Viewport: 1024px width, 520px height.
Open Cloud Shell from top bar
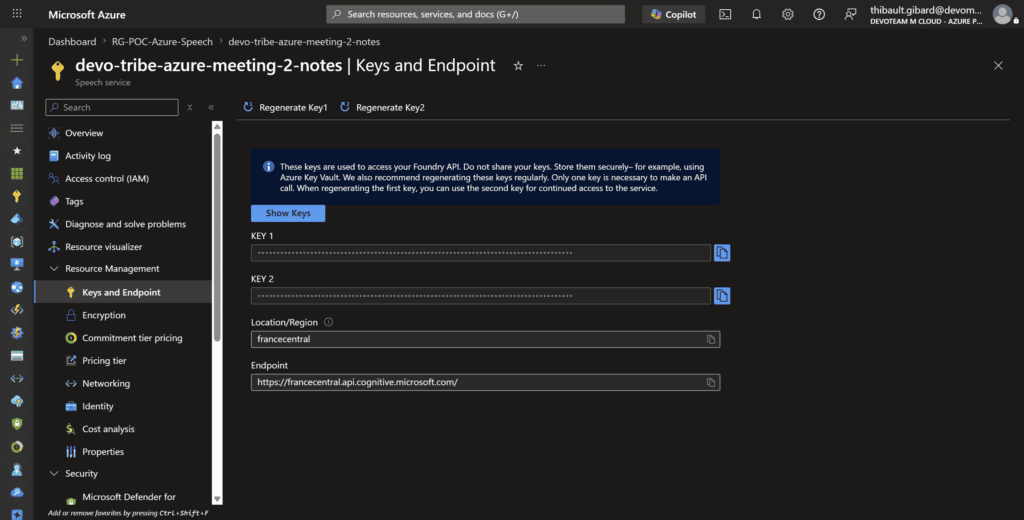tap(725, 14)
